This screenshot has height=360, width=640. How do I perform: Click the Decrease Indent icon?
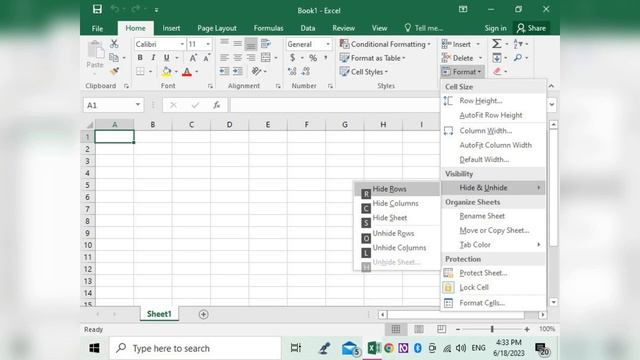coord(224,71)
